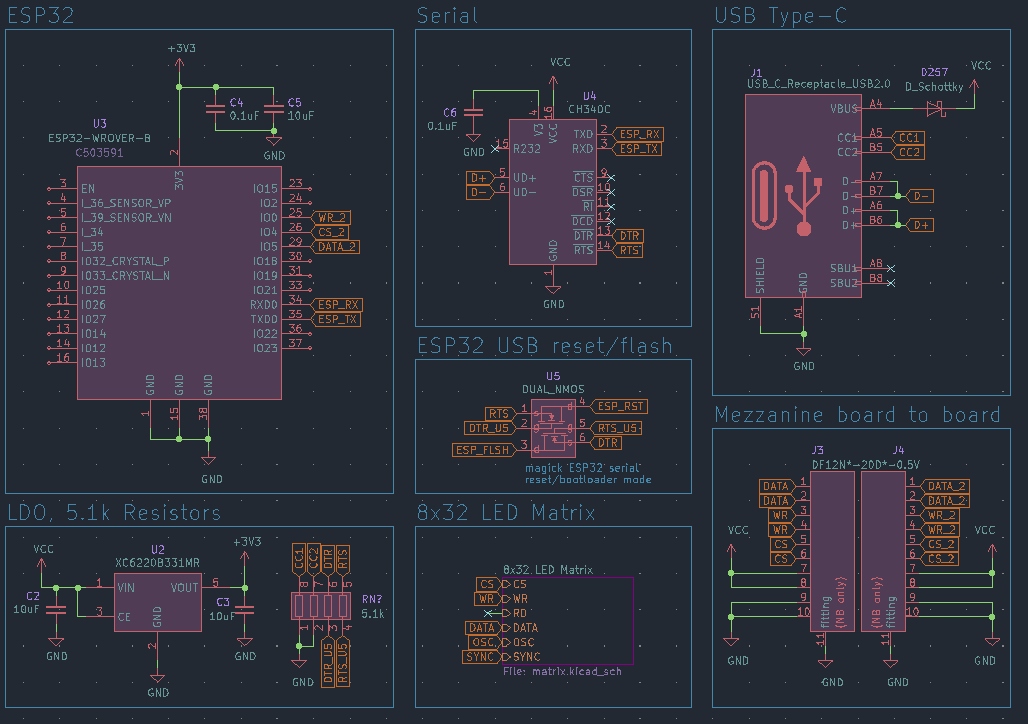
Task: Click the CC1 label on the USB-C connector
Action: (x=909, y=138)
